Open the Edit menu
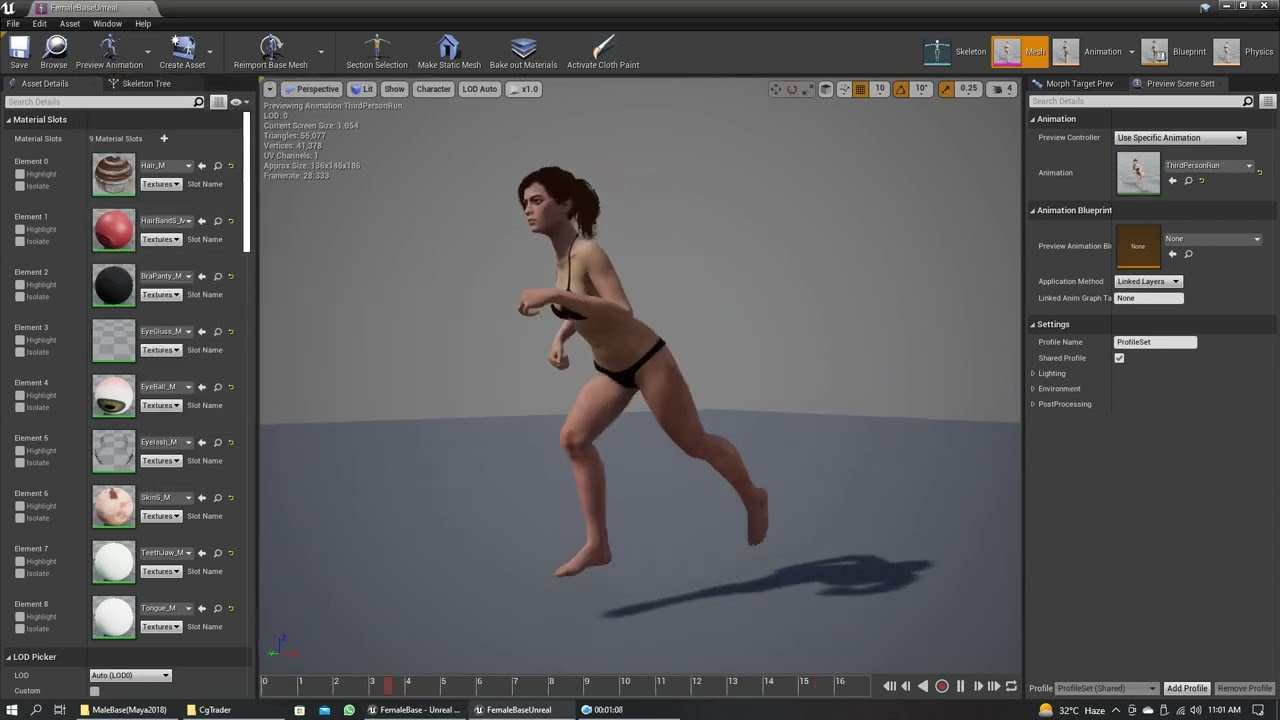 (40, 24)
